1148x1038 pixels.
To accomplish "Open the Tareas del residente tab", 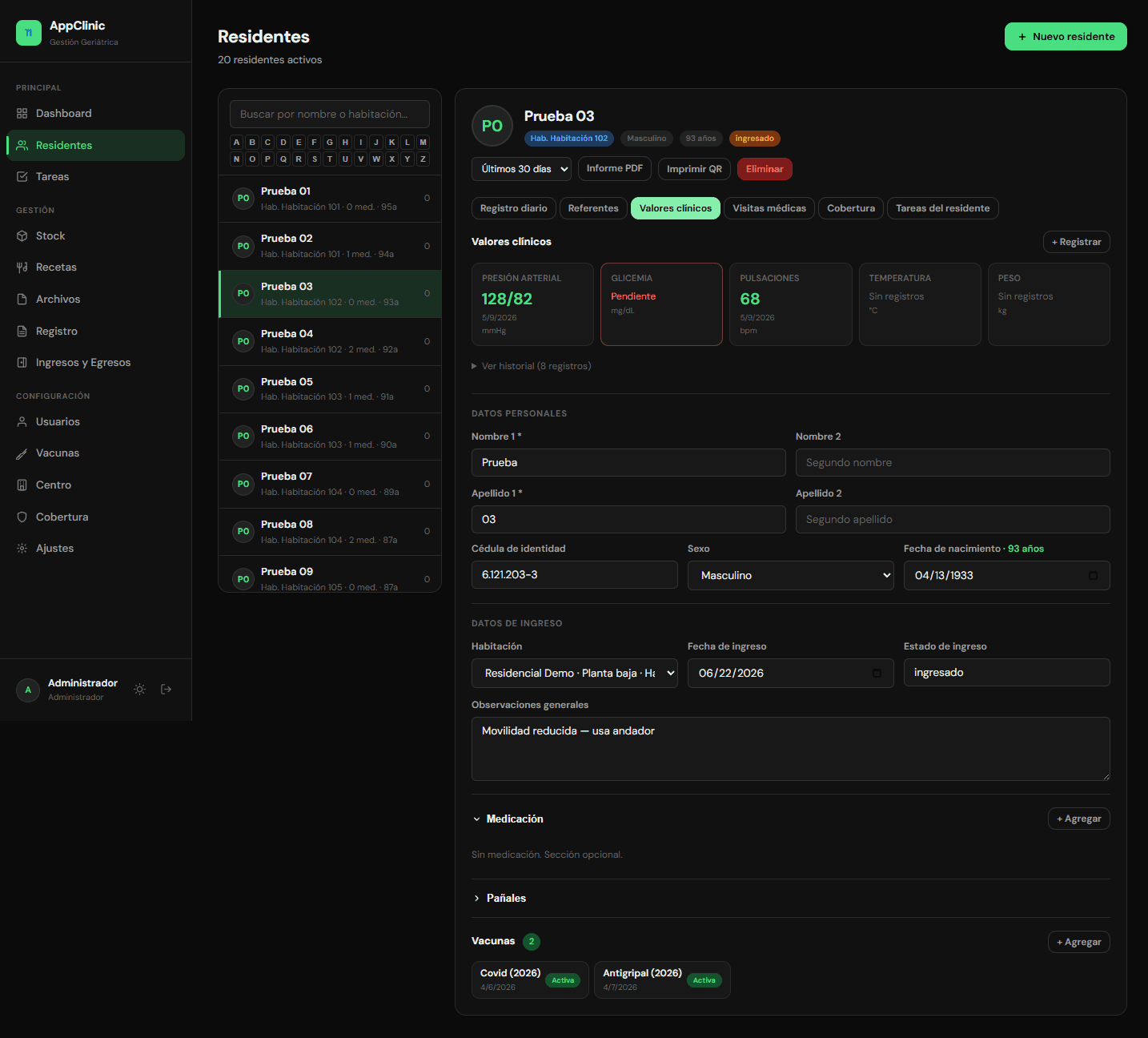I will (942, 208).
